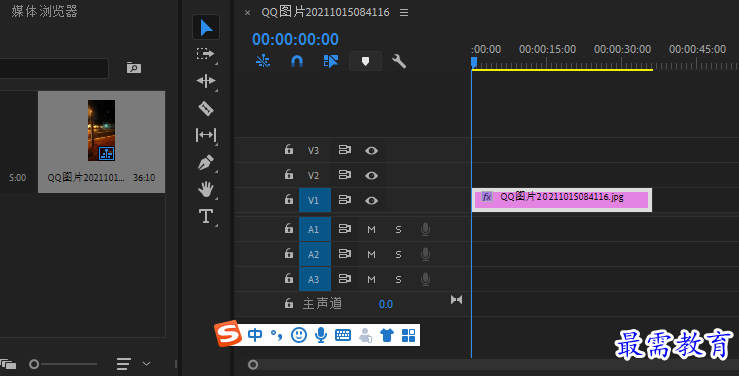The width and height of the screenshot is (739, 376).
Task: Hide track V1 output eye
Action: [371, 200]
